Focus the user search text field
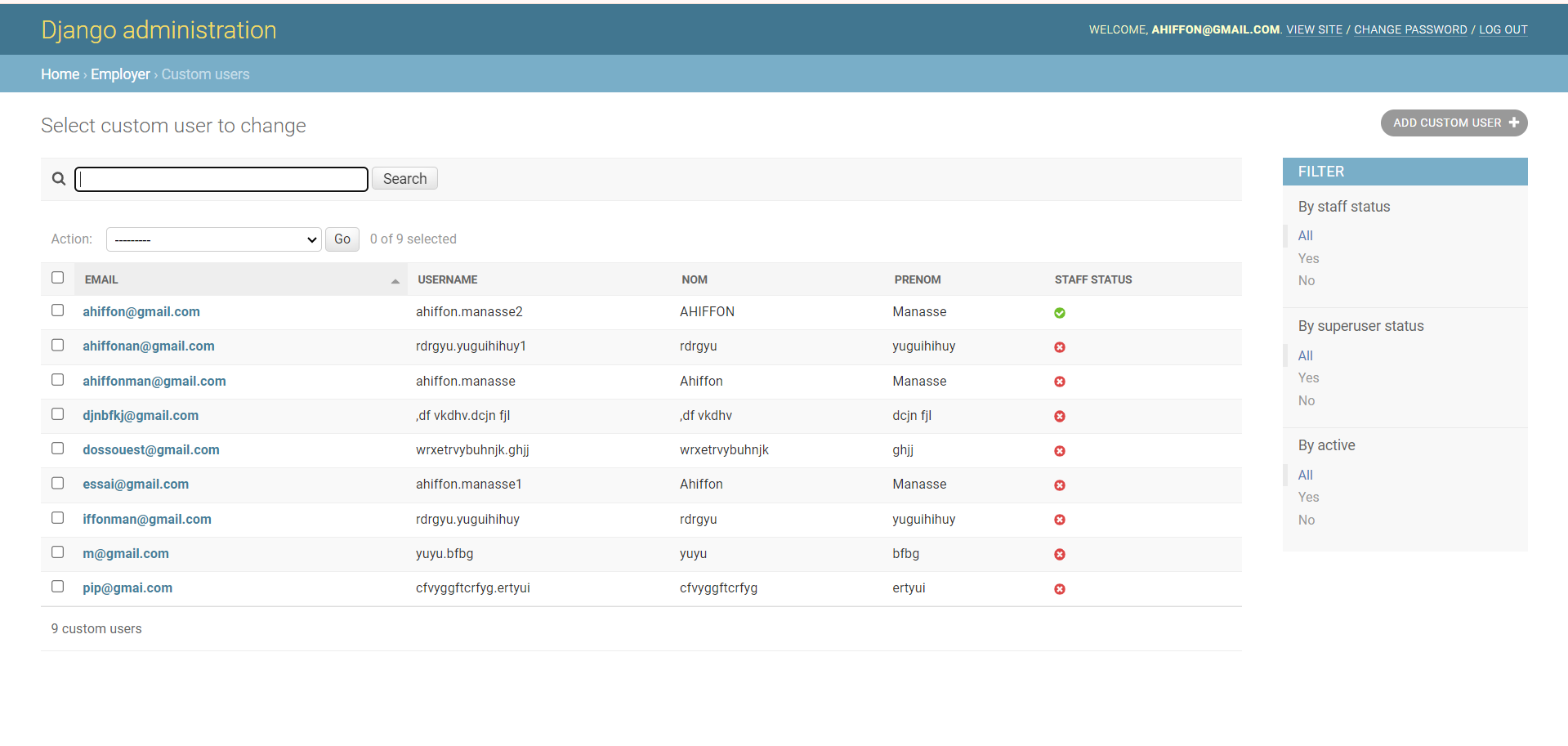 [x=221, y=179]
